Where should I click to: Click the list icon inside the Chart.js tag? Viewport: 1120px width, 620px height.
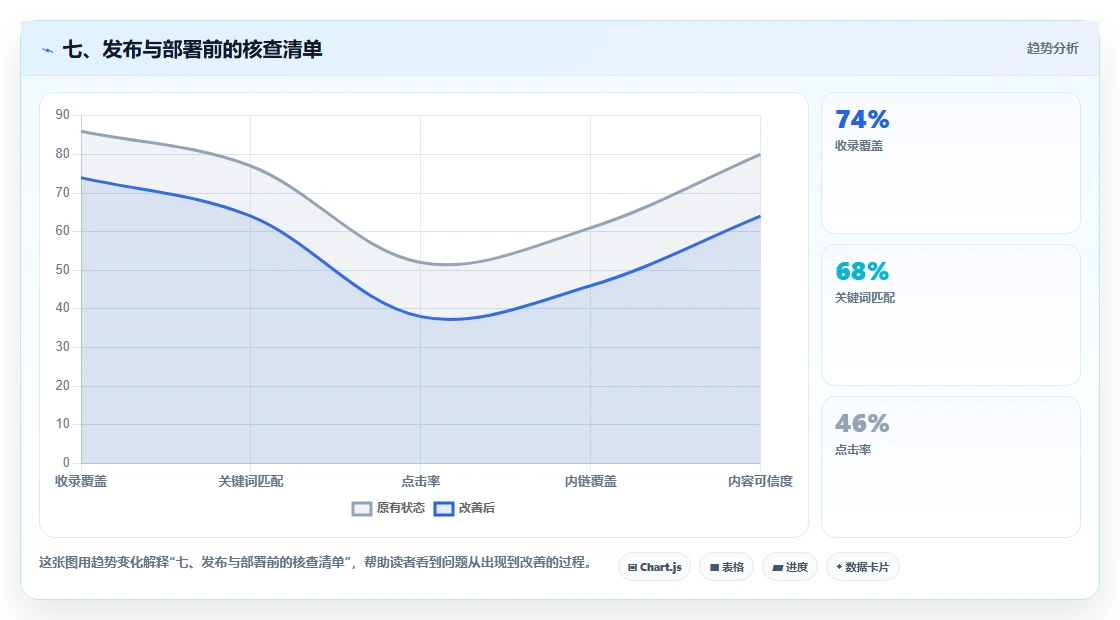click(632, 568)
